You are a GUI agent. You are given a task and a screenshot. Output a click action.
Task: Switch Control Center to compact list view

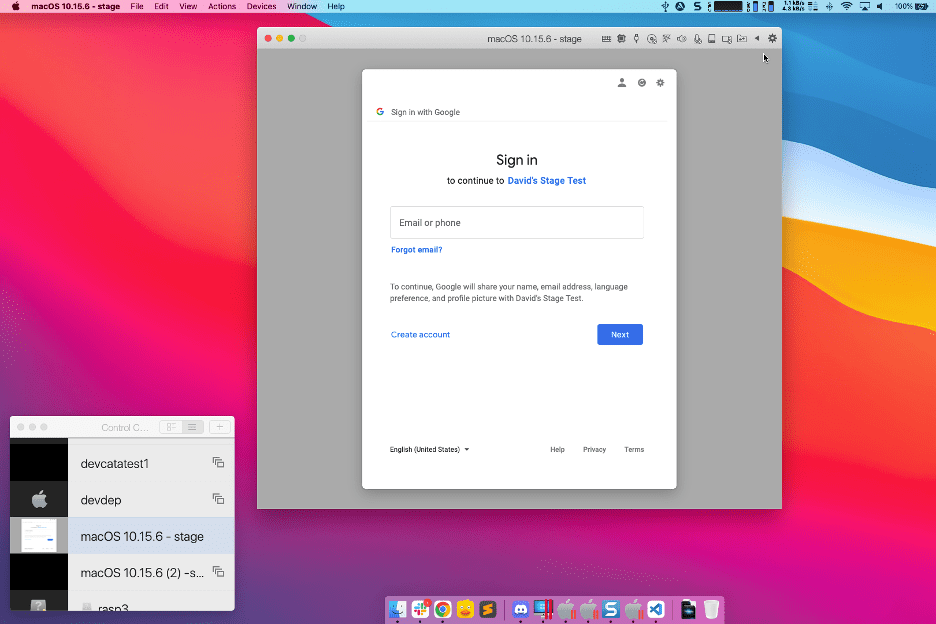(192, 427)
